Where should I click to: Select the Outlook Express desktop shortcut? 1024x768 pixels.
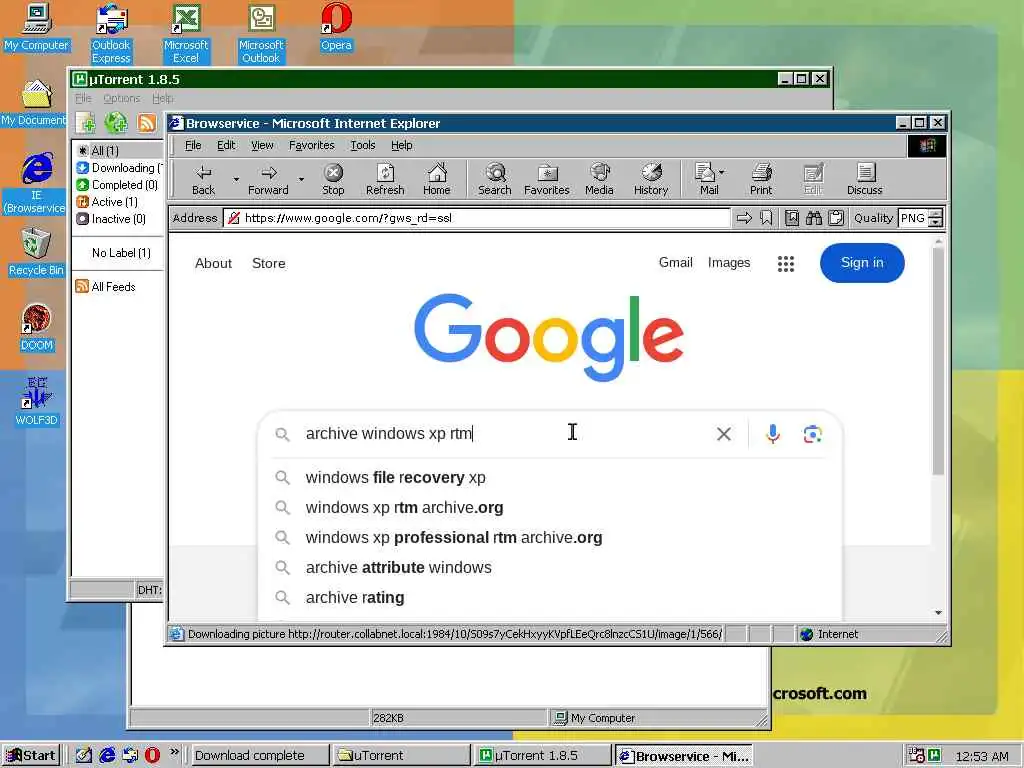[x=111, y=33]
